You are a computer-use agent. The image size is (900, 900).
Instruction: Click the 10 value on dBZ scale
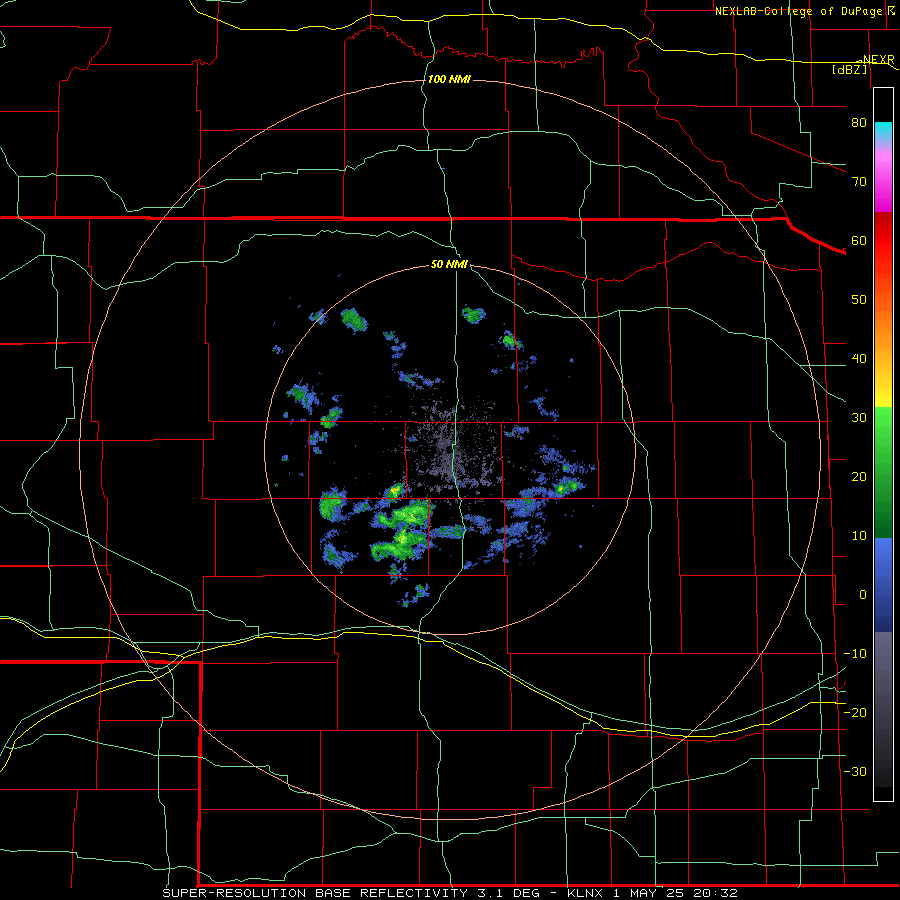(x=859, y=536)
